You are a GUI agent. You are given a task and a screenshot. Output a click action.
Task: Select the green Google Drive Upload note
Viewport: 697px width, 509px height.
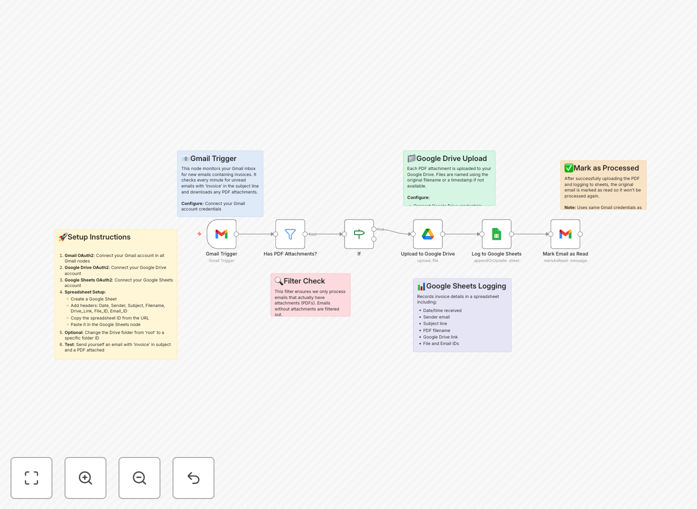(x=449, y=178)
